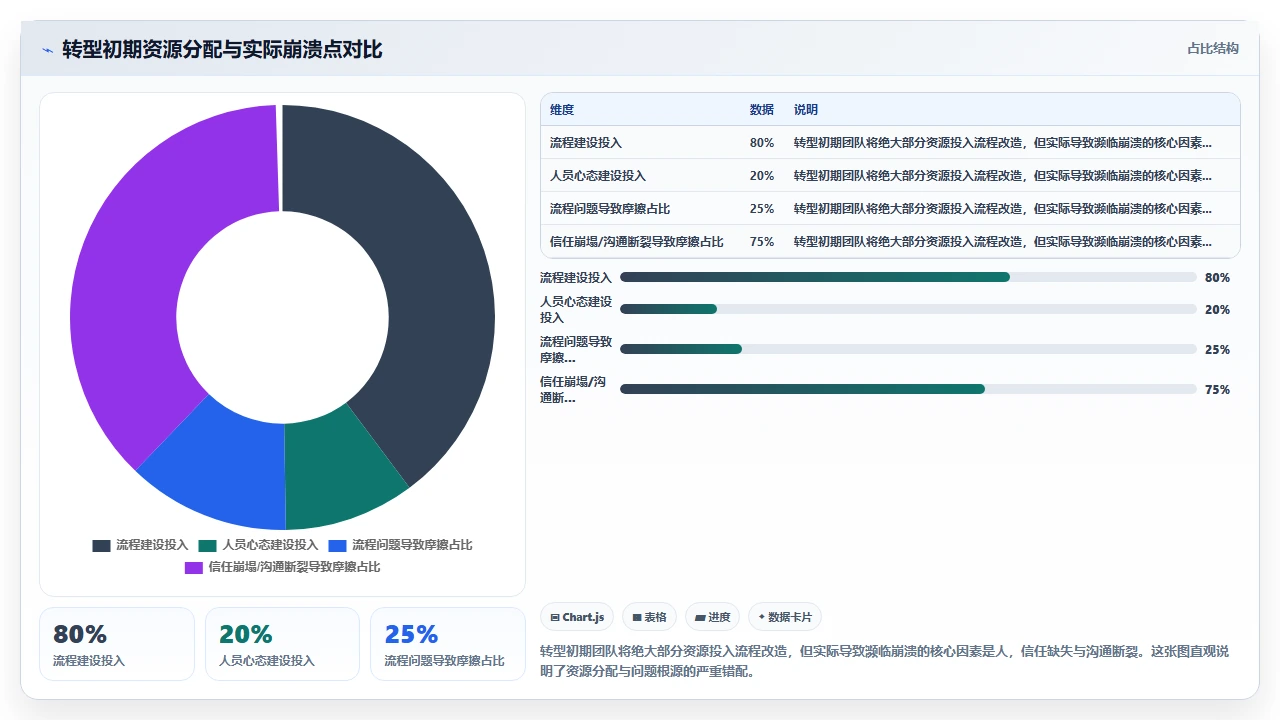
Task: Toggle legend label 流程建设投入
Action: coord(152,545)
